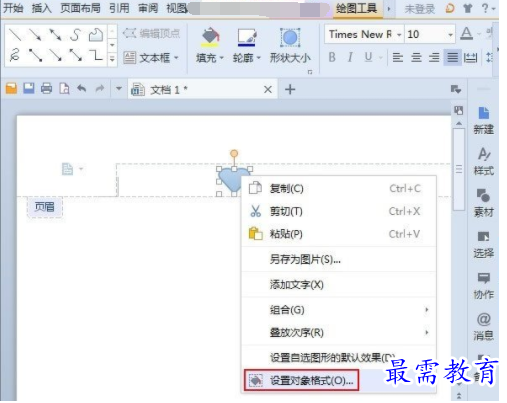
Task: Align text left
Action: [x=397, y=58]
